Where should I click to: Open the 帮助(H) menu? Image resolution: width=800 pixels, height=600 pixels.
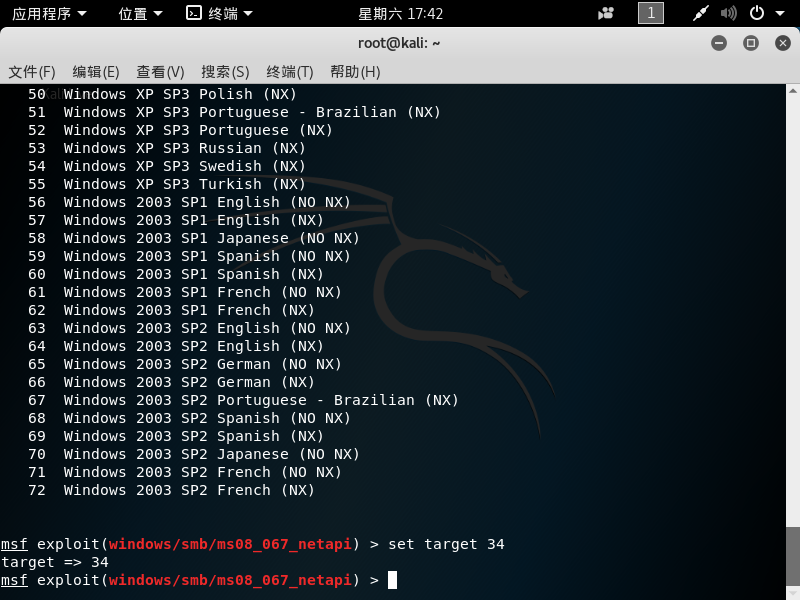[x=355, y=72]
